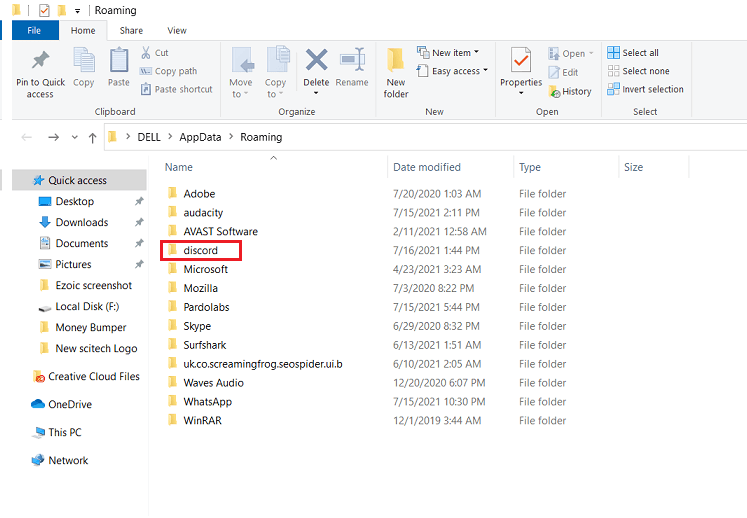The height and width of the screenshot is (518, 747).
Task: Go up one folder level
Action: (92, 137)
